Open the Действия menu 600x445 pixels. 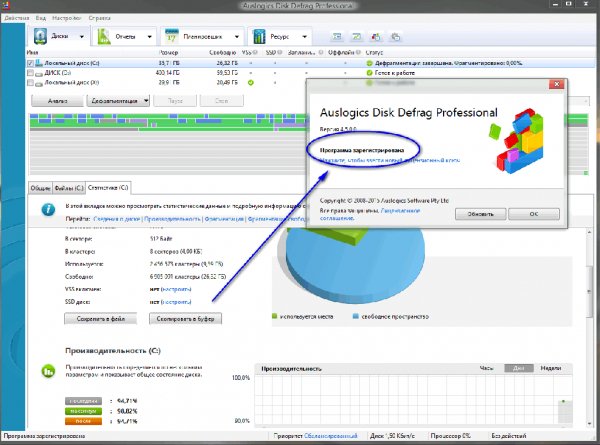17,18
